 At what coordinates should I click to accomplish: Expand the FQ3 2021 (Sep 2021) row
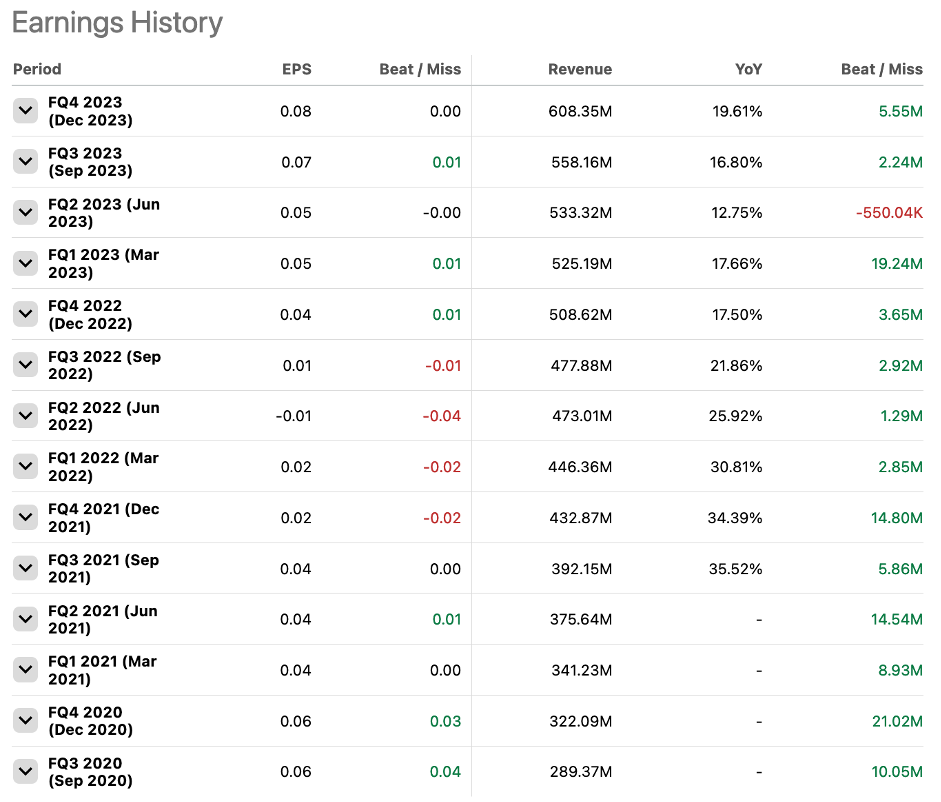pyautogui.click(x=25, y=568)
